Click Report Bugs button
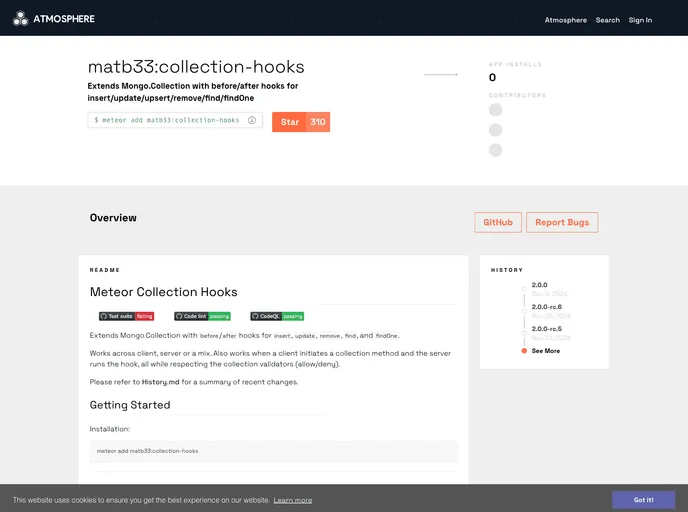Viewport: 688px width, 512px height. (562, 222)
